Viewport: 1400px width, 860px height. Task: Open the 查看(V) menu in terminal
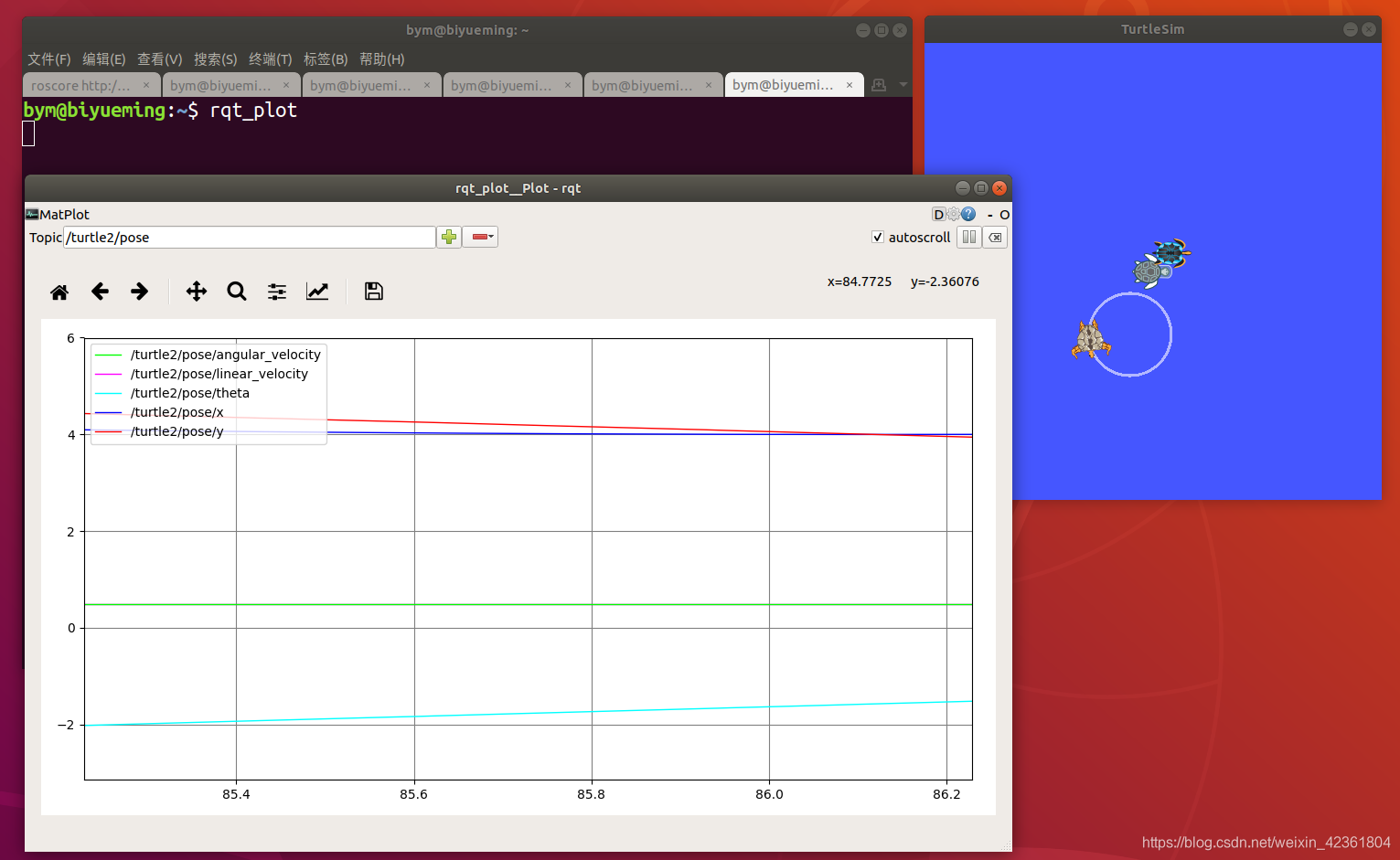[x=159, y=59]
